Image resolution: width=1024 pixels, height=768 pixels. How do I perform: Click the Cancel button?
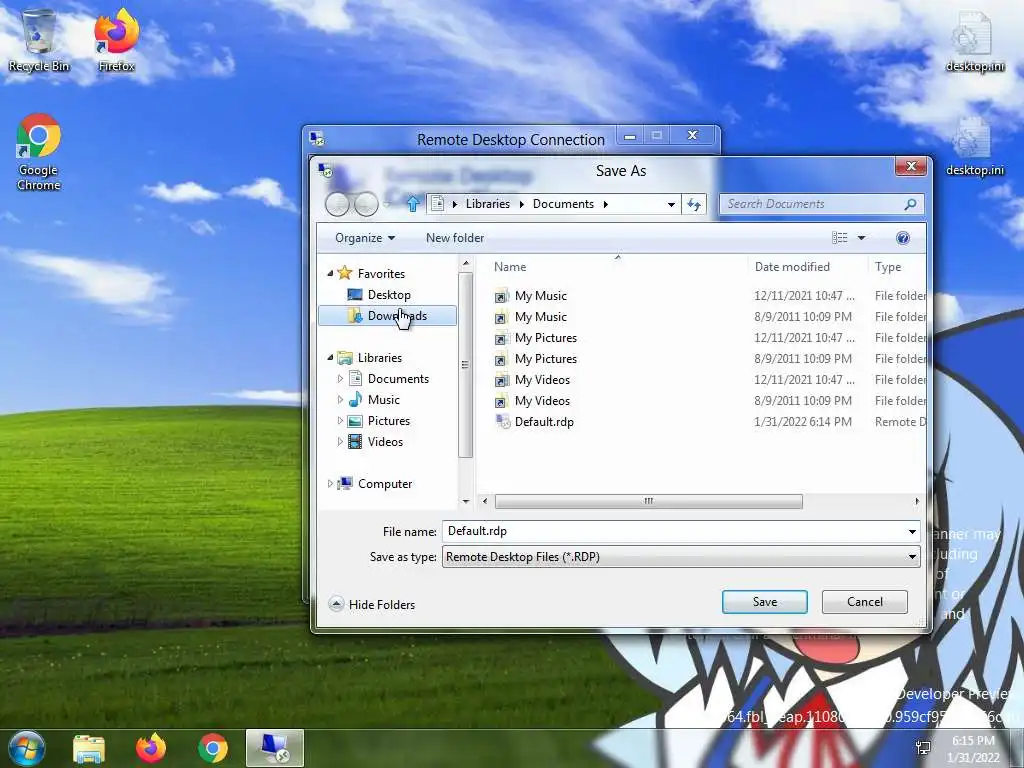[x=865, y=601]
